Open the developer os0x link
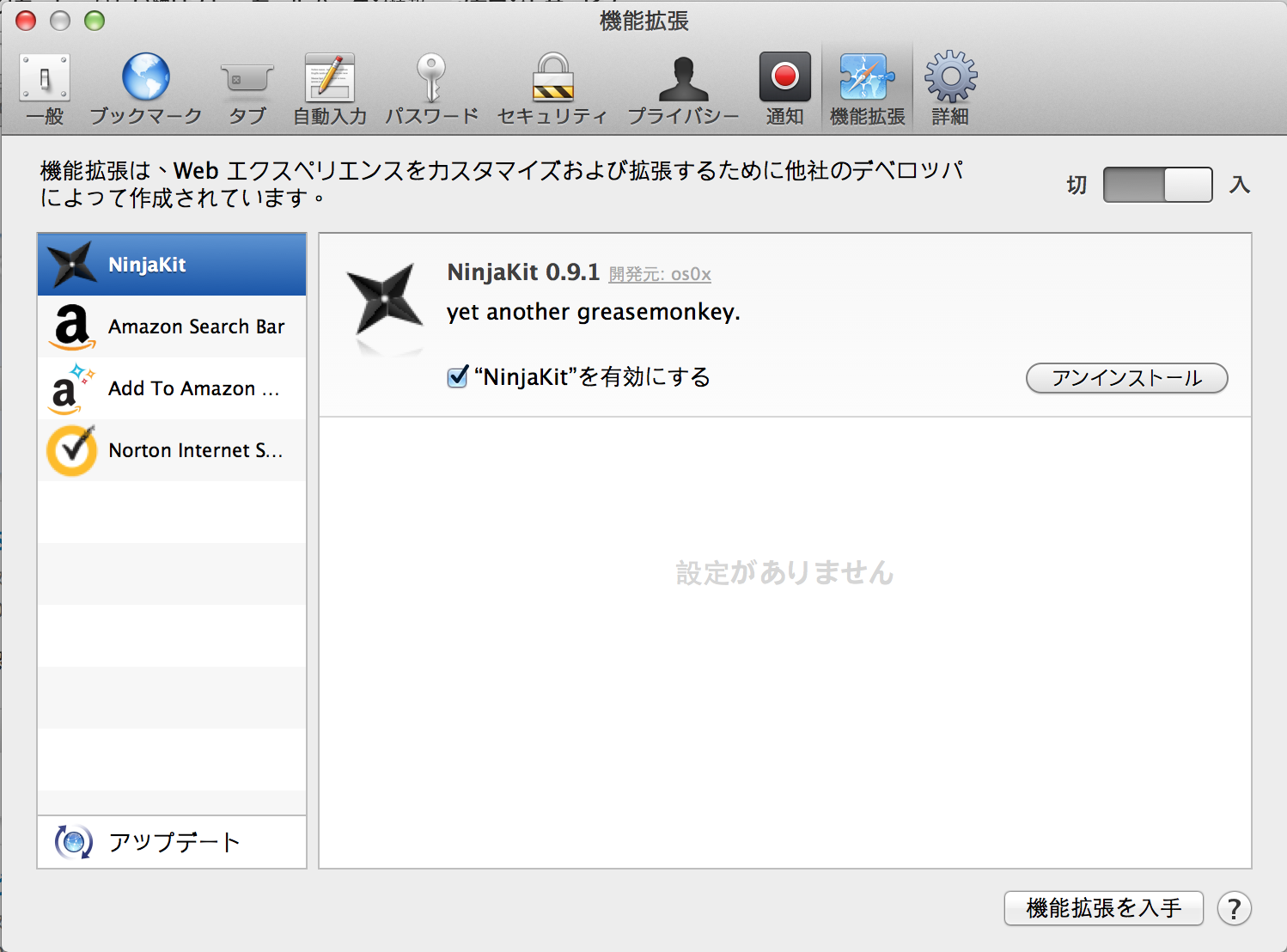 pos(660,274)
